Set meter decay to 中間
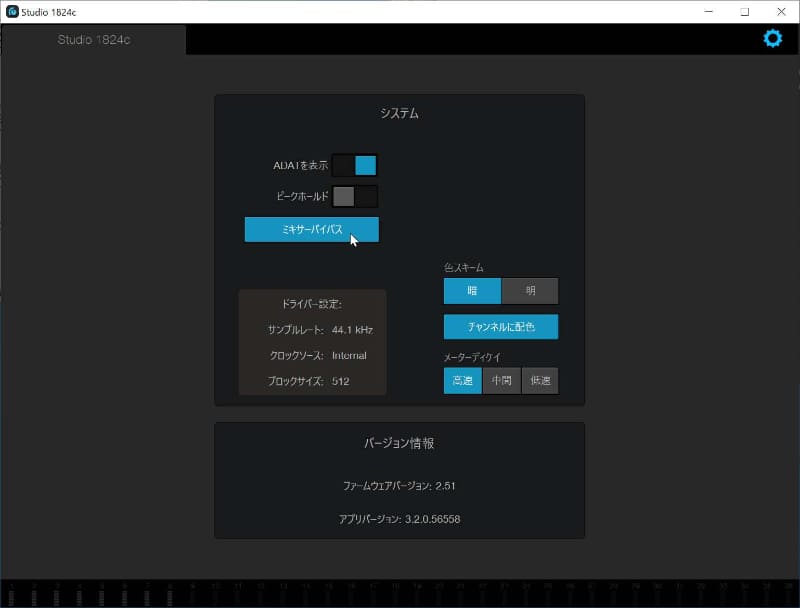The image size is (800, 608). click(x=502, y=381)
